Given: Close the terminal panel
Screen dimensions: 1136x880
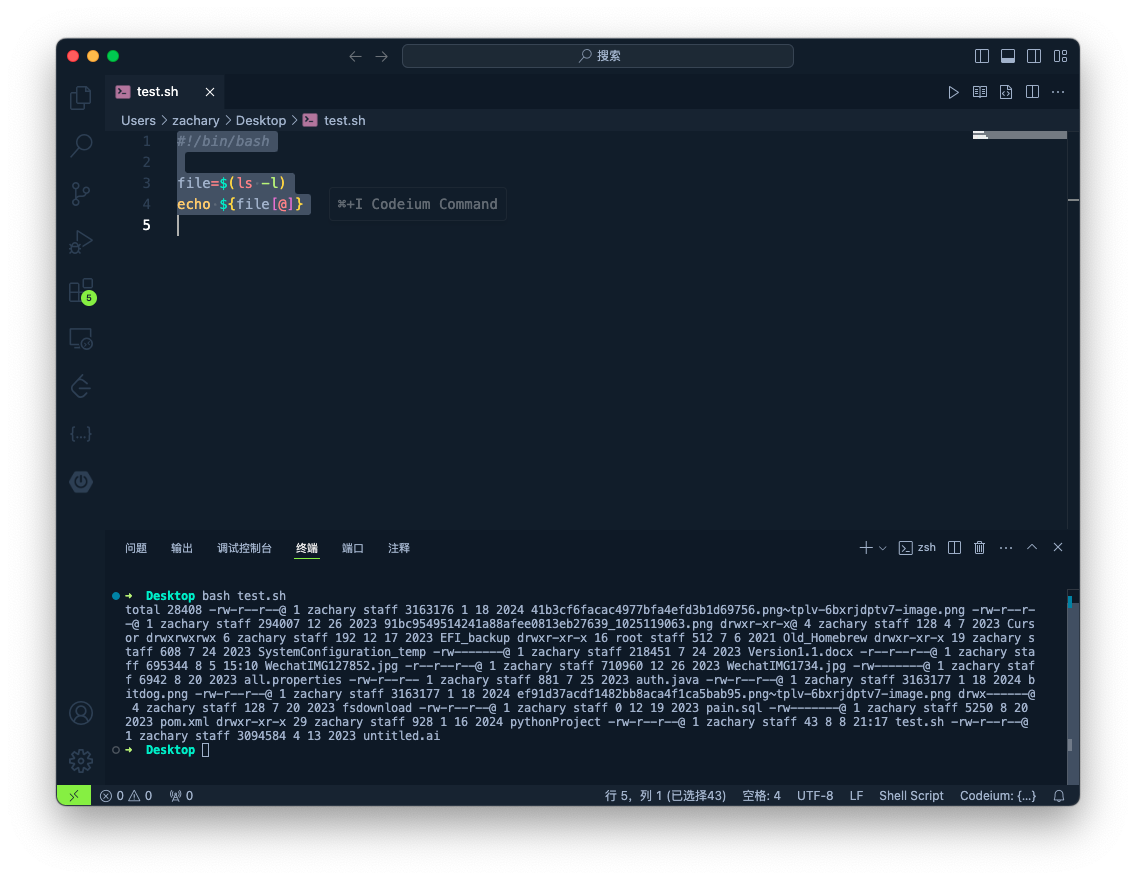Looking at the screenshot, I should (1058, 548).
